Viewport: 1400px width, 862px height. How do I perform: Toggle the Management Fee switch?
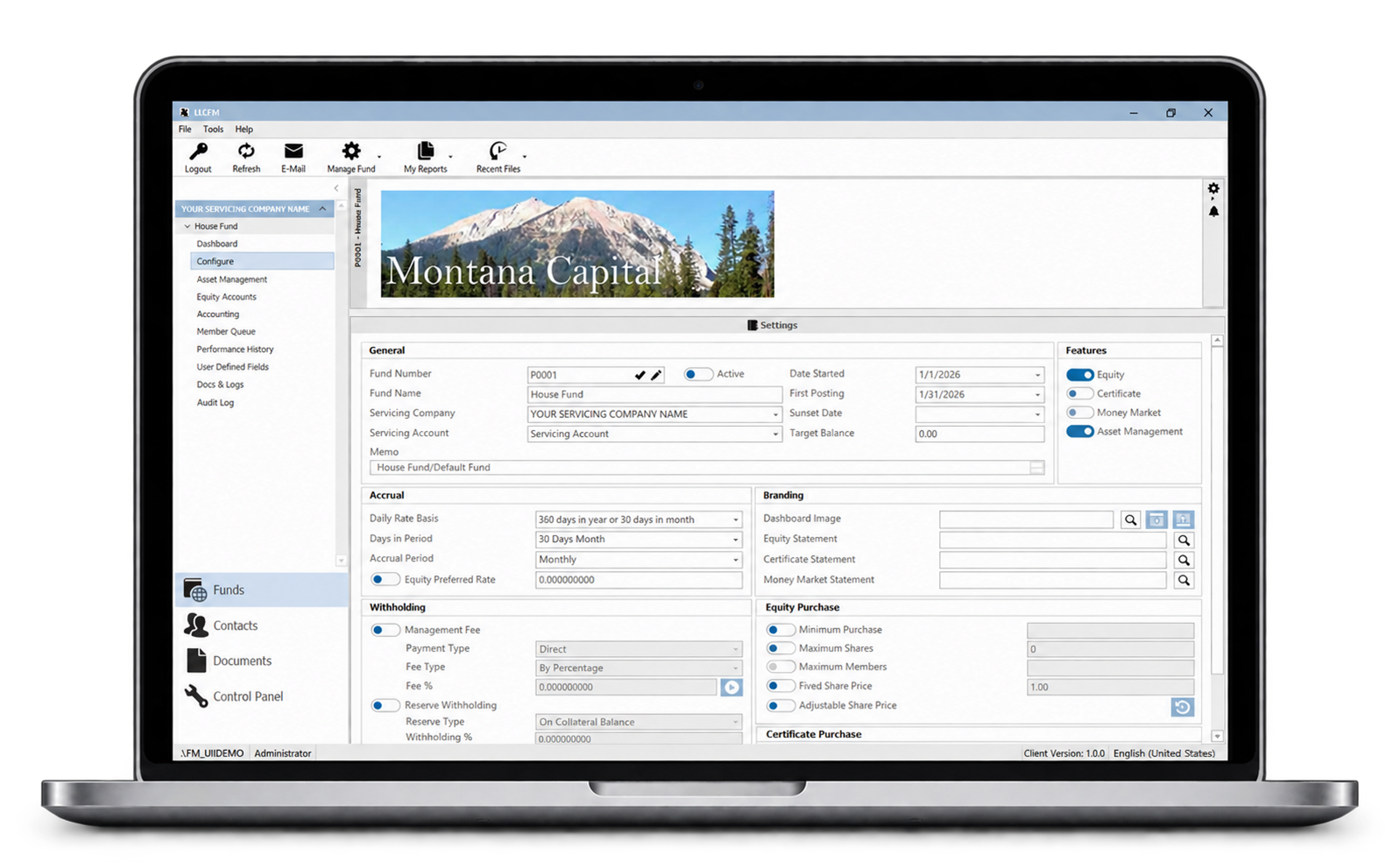[x=385, y=630]
